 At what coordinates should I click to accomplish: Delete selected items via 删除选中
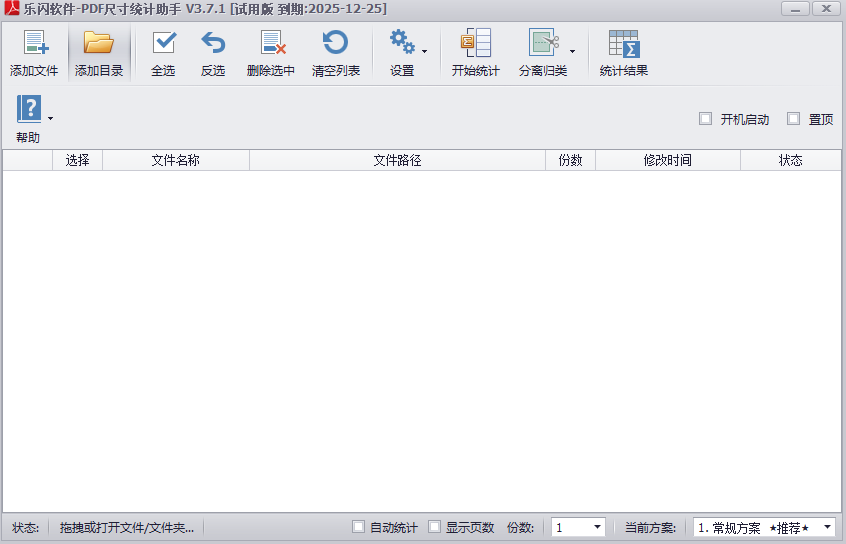pos(271,53)
